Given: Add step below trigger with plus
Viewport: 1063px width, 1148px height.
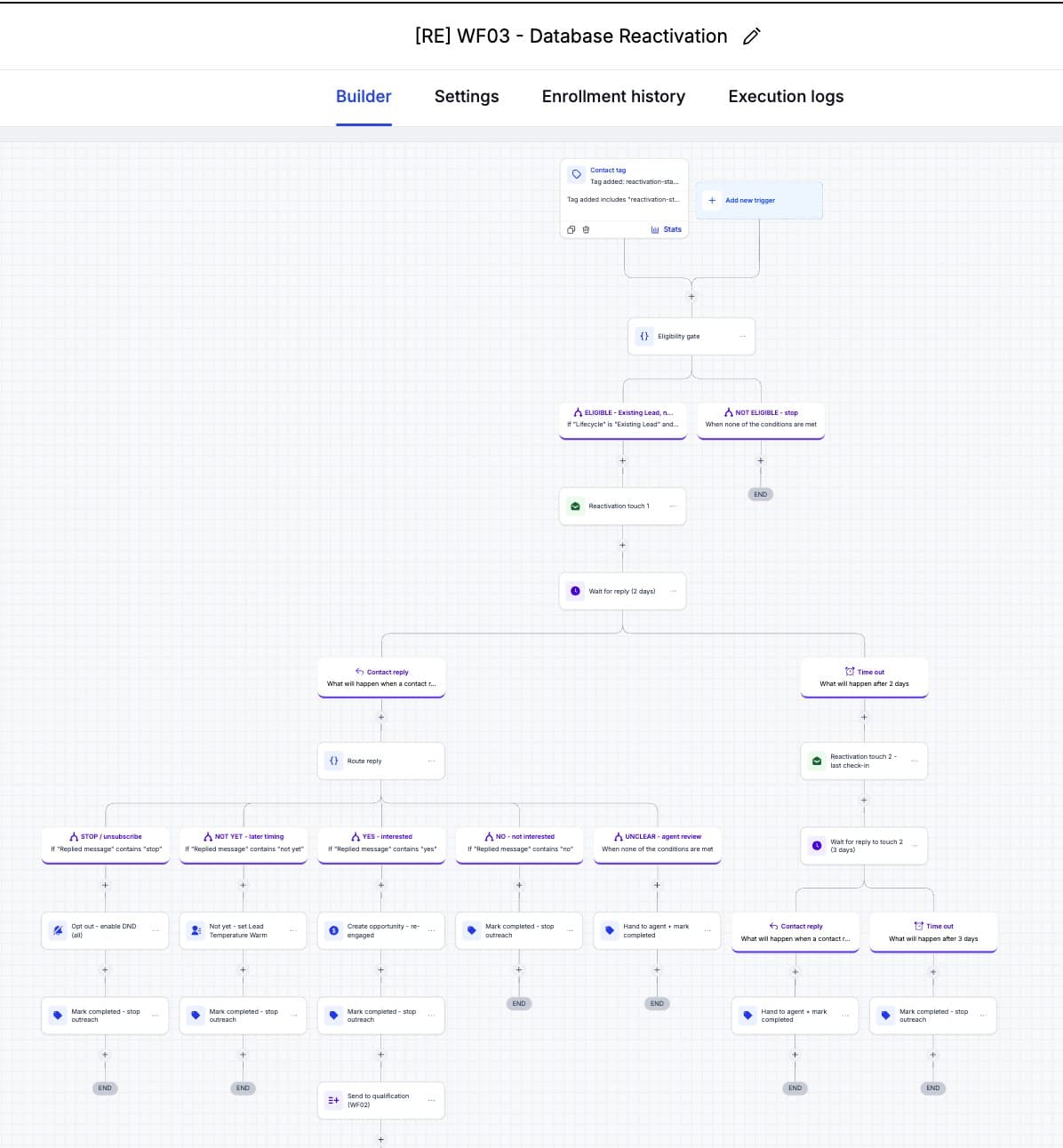Looking at the screenshot, I should (x=691, y=296).
